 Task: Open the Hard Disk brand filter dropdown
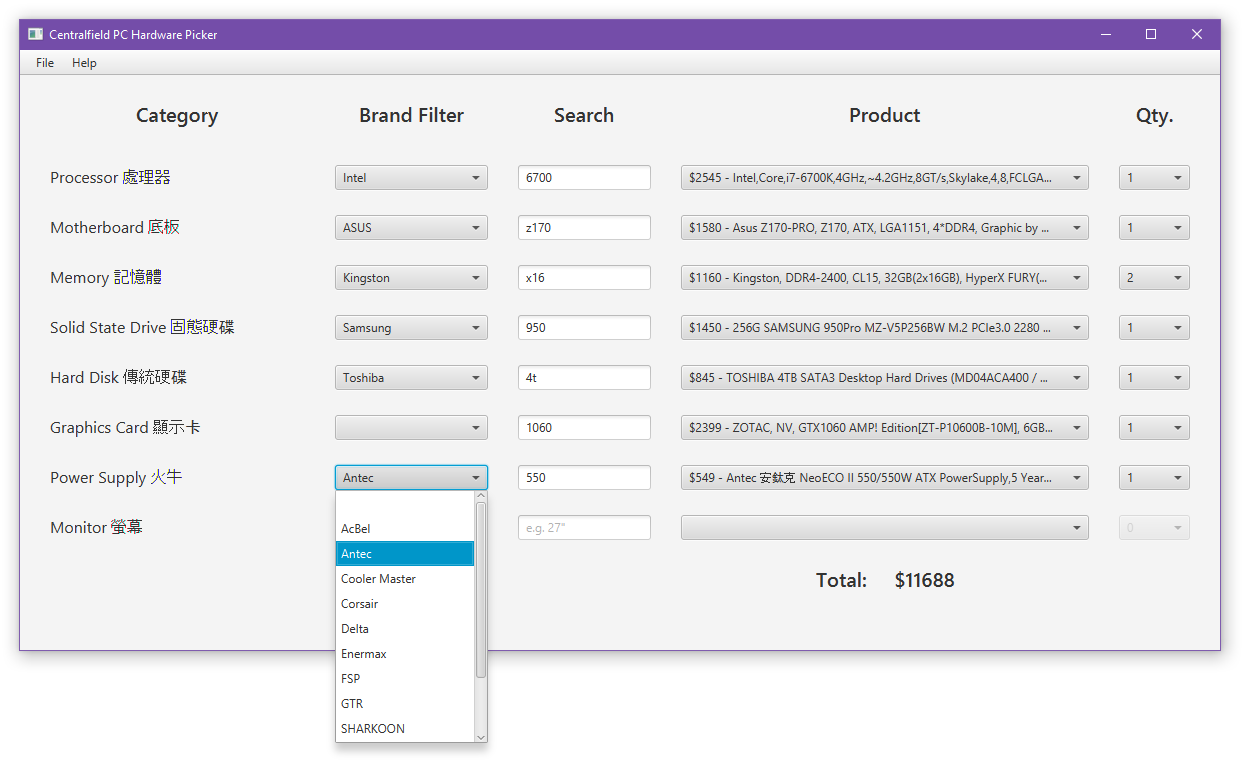[x=411, y=378]
